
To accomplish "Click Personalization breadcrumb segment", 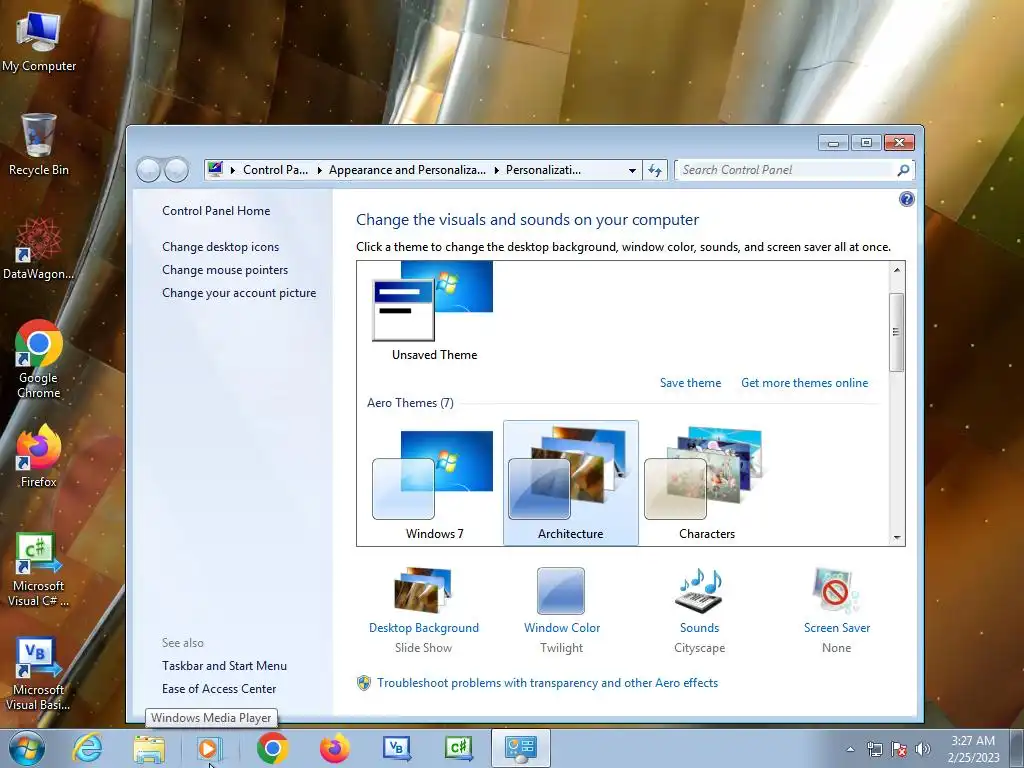I will 543,170.
